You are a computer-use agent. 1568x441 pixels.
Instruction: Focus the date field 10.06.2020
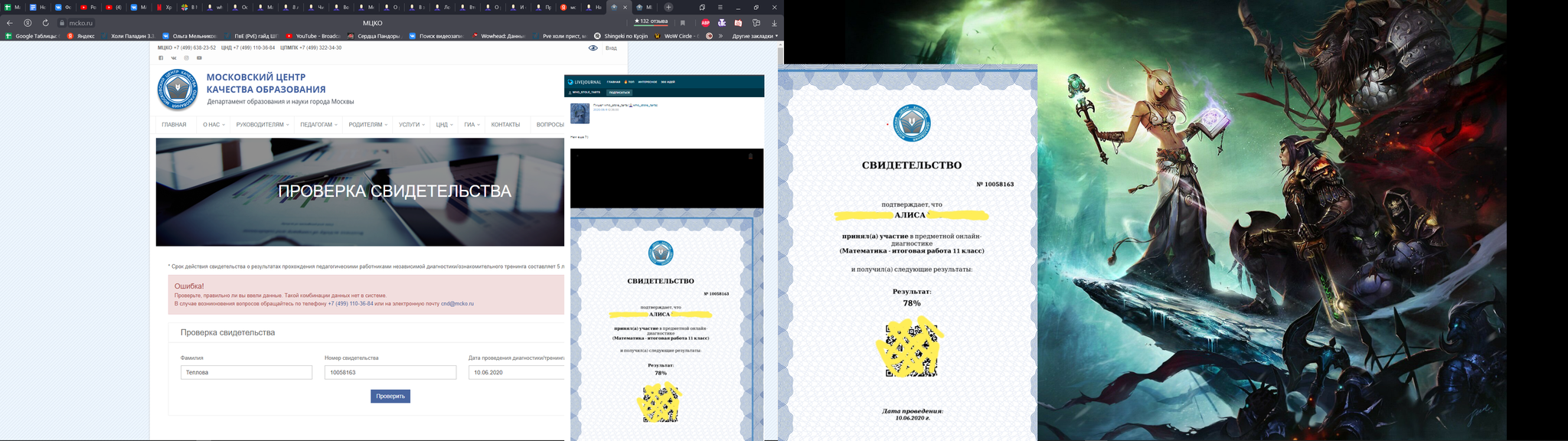[x=517, y=372]
